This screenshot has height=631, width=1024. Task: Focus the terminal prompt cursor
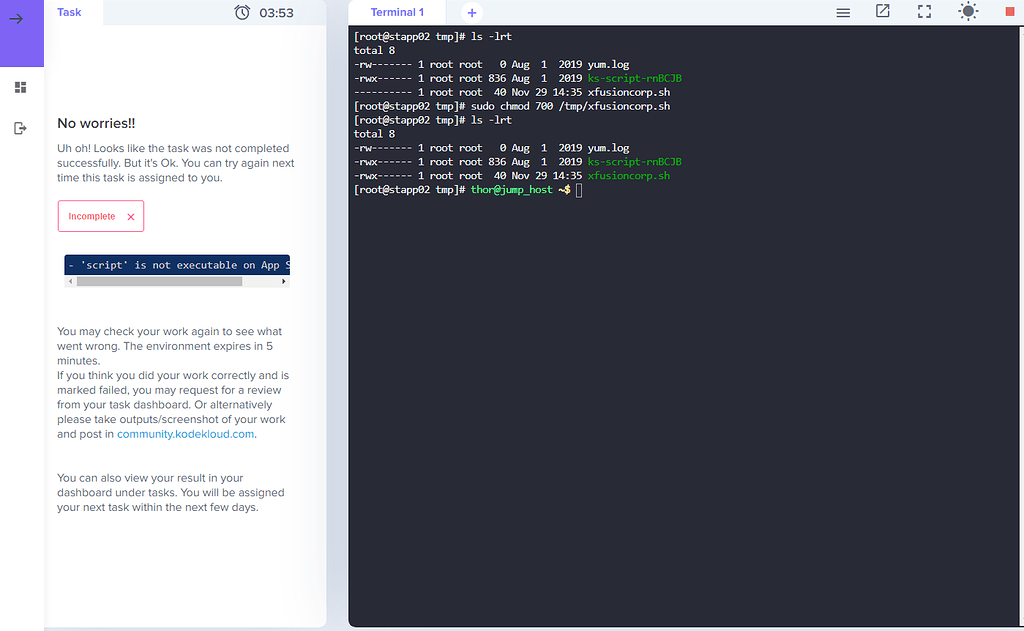click(579, 190)
